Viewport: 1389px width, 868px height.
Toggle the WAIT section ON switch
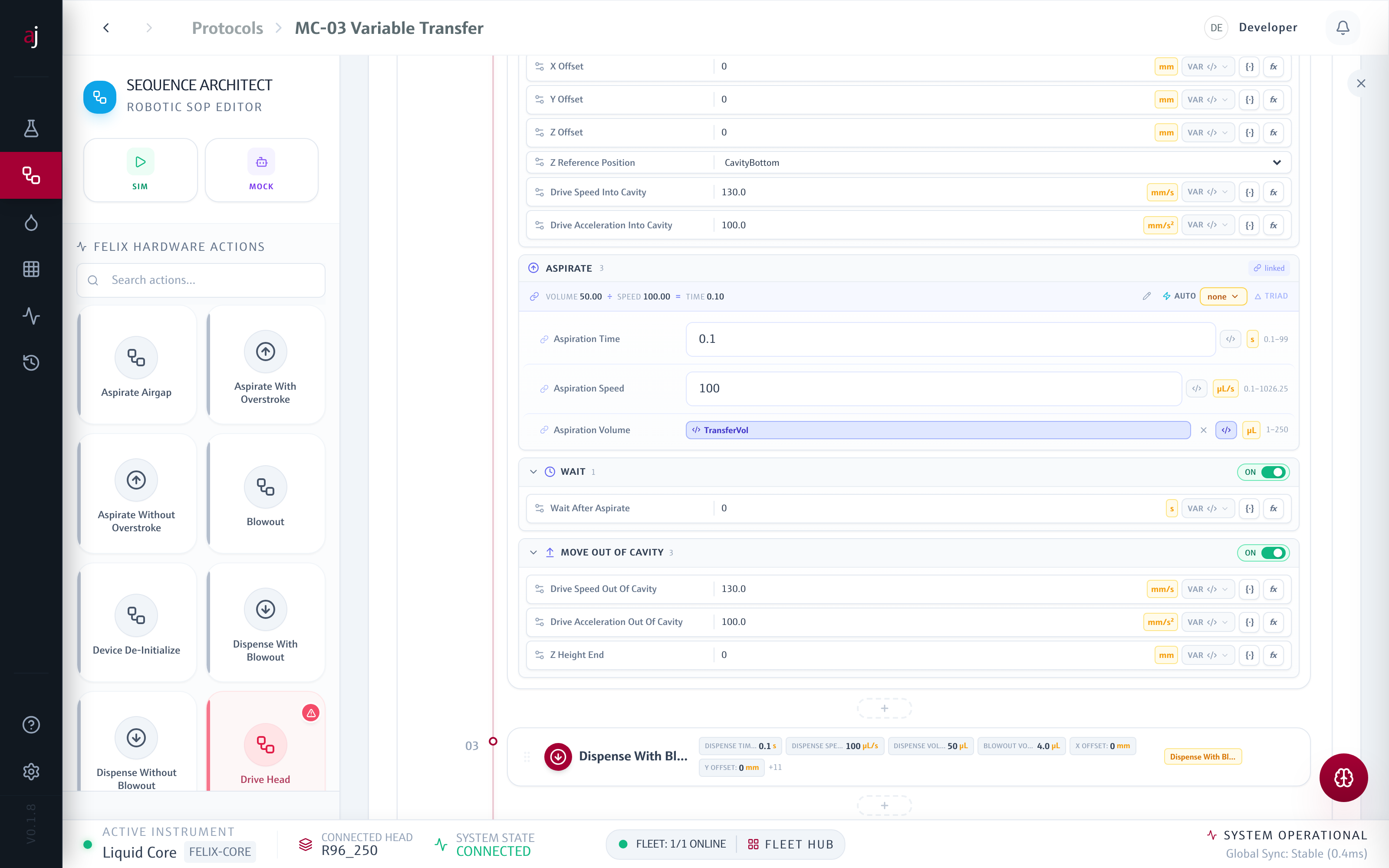tap(1263, 472)
